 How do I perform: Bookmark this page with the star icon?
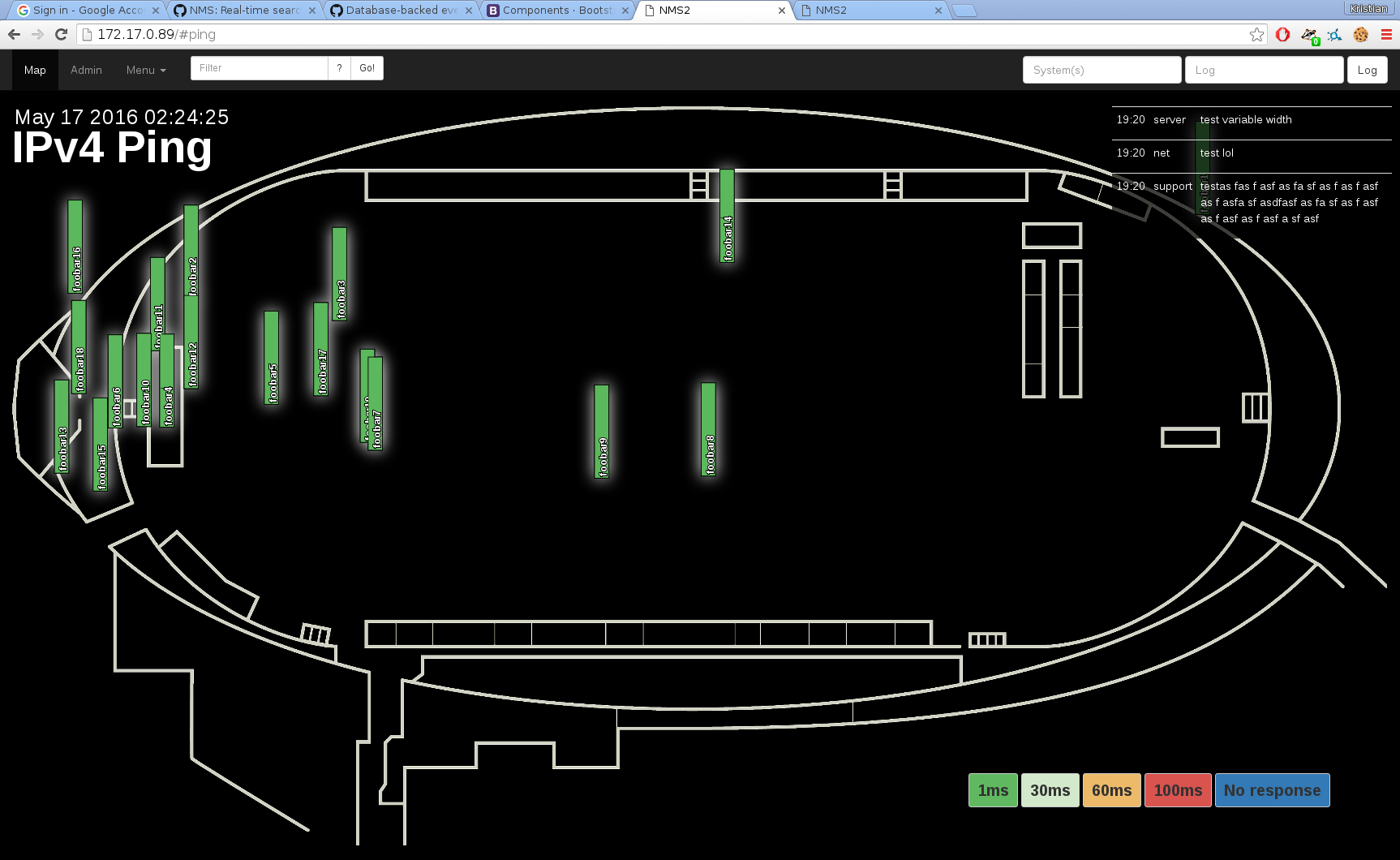(1256, 34)
